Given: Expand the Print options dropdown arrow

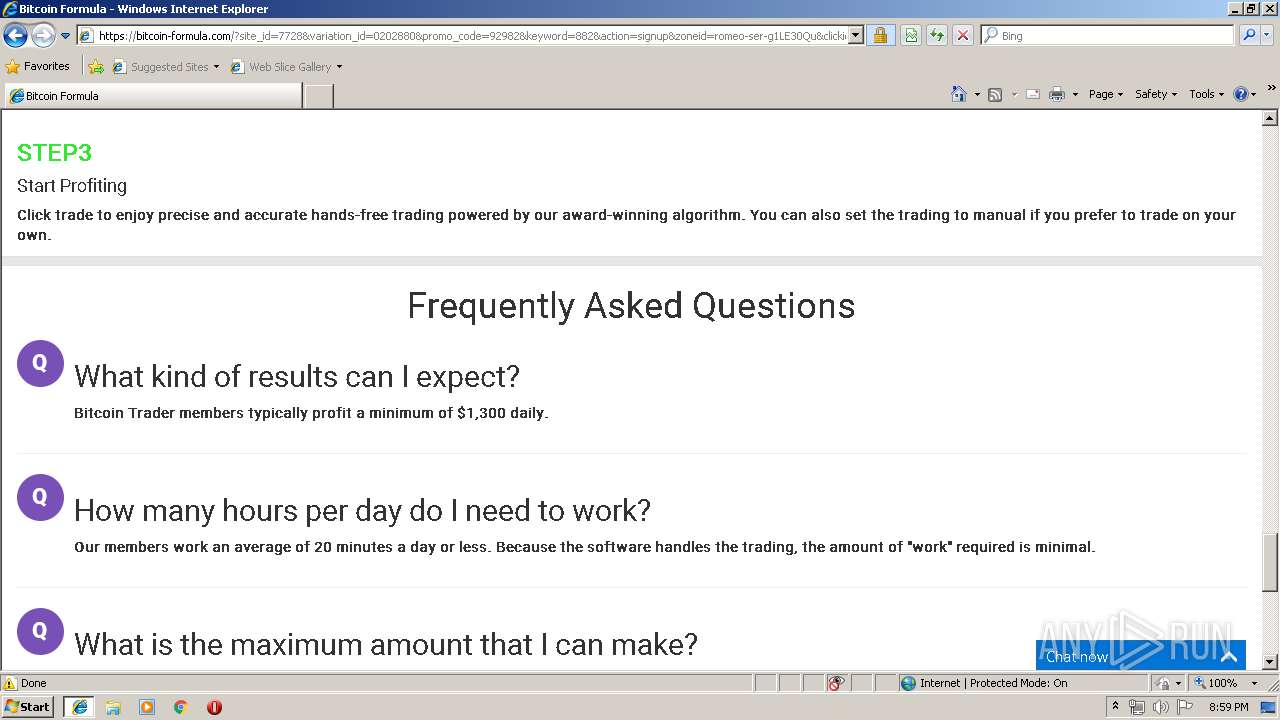Looking at the screenshot, I should click(1075, 94).
